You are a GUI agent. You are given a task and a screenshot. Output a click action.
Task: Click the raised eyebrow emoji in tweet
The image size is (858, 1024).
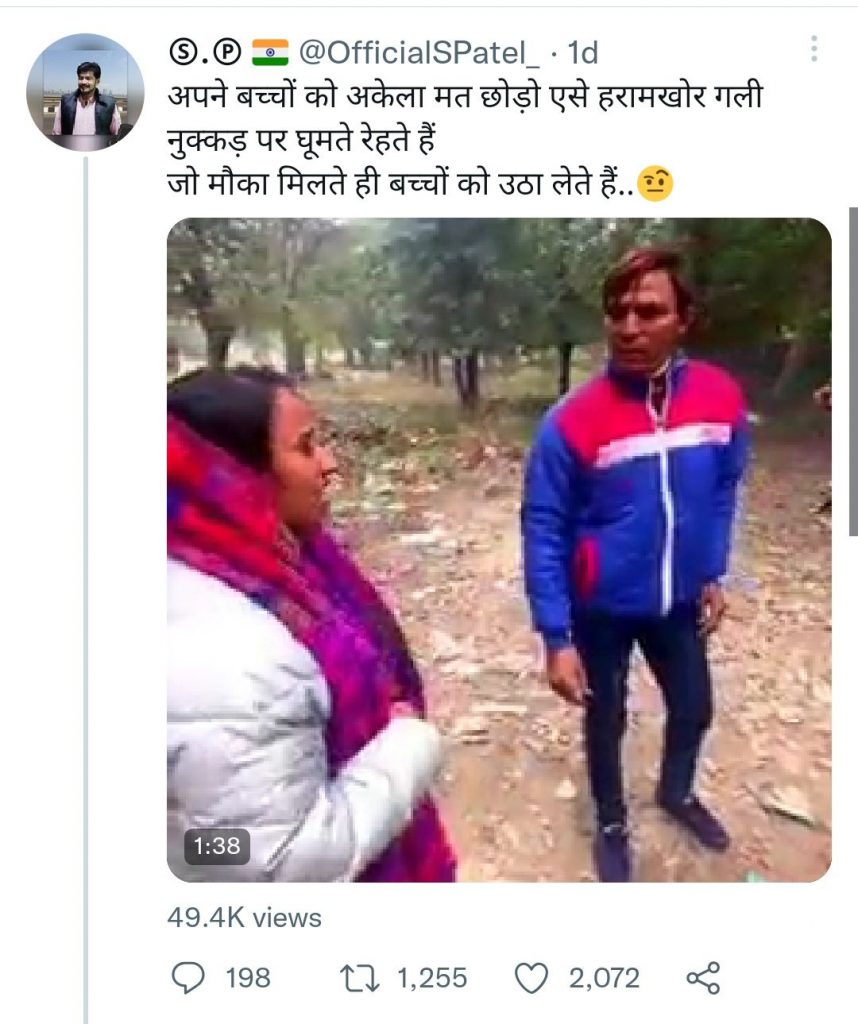coord(655,184)
